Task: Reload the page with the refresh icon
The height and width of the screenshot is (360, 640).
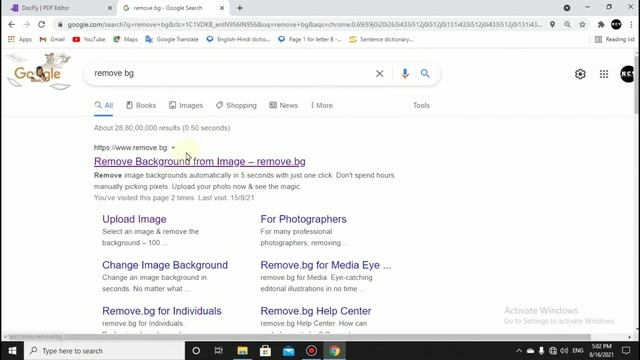Action: 42,24
